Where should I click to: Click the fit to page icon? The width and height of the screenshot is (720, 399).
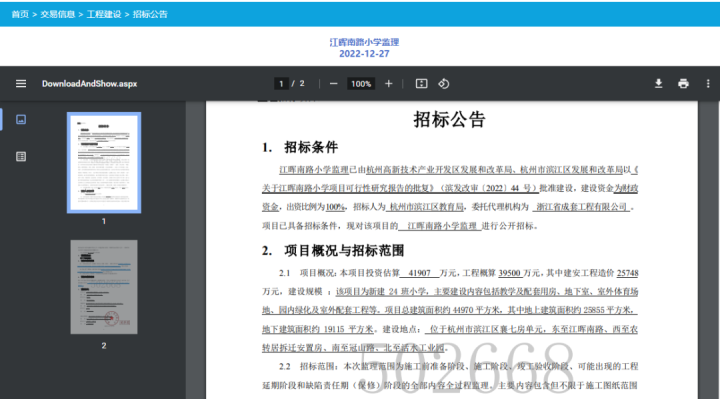pos(421,84)
